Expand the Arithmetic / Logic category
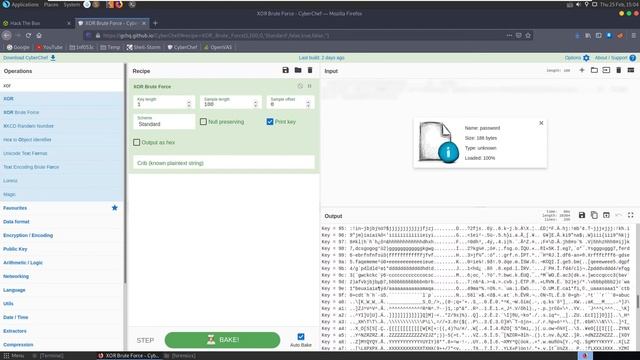The image size is (640, 360). (x=61, y=263)
